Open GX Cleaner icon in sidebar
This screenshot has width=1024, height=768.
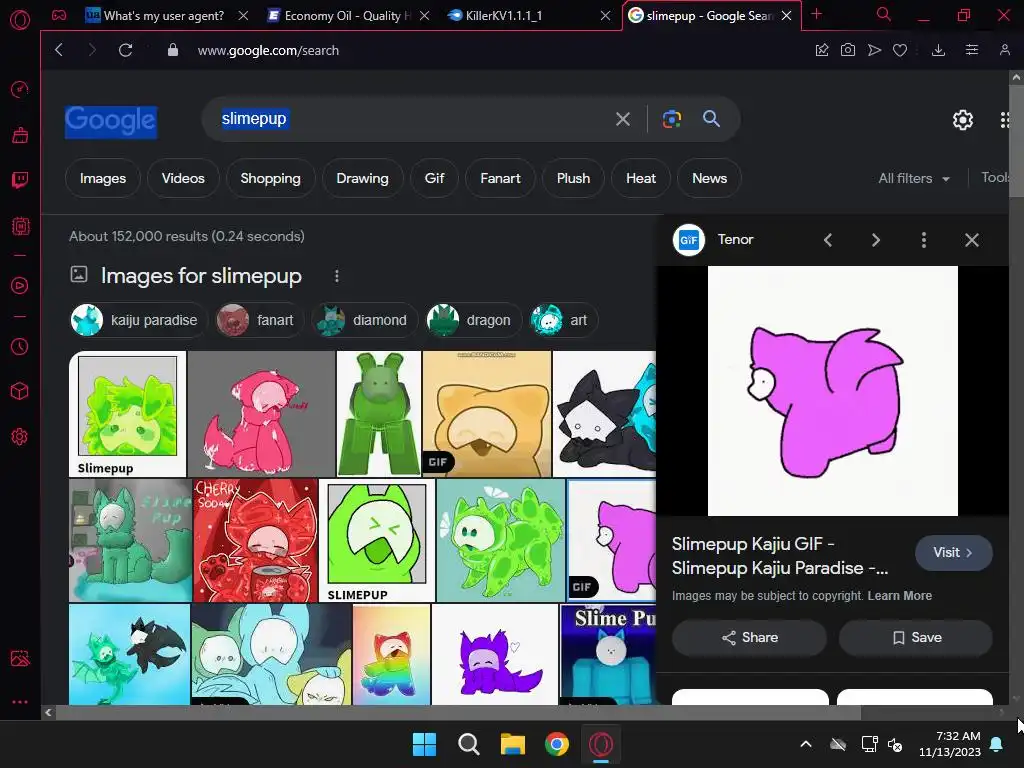20,135
